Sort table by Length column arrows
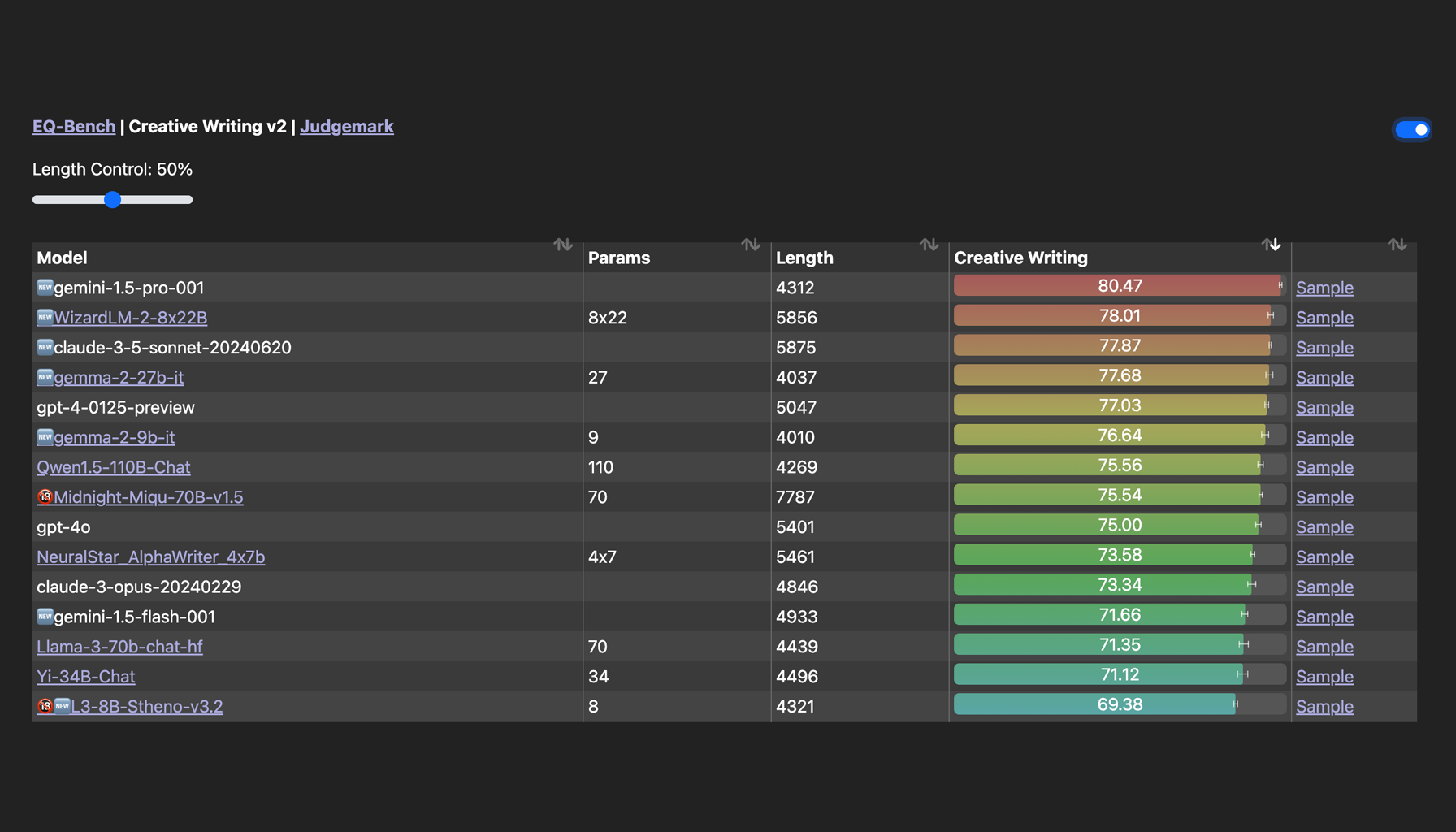Screen dimensions: 1456x832 coord(929,245)
